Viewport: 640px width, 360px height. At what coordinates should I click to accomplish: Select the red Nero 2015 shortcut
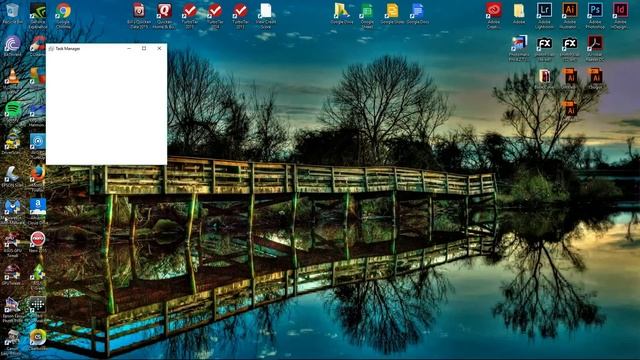38,240
